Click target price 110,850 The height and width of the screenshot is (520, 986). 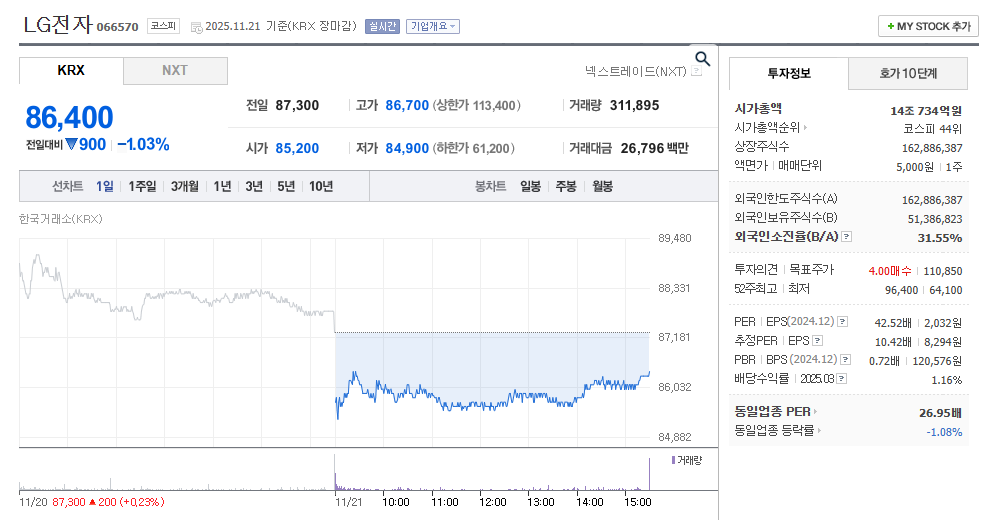click(x=943, y=271)
